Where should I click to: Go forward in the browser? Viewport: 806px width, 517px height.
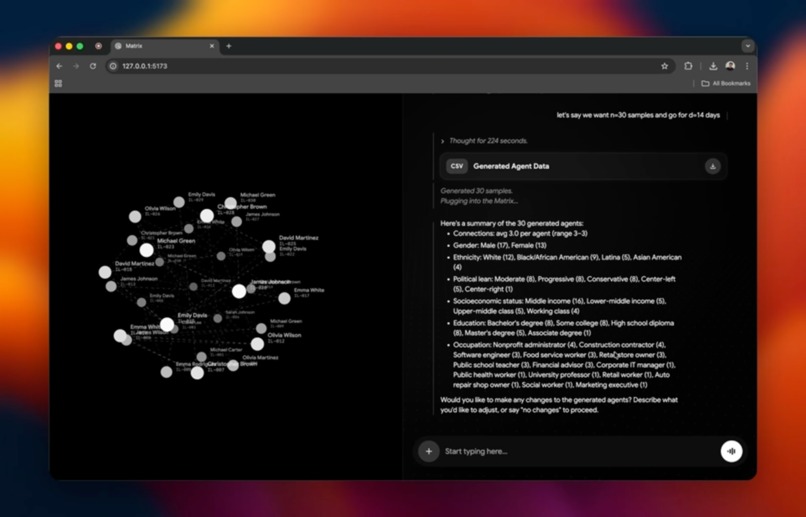[76, 66]
